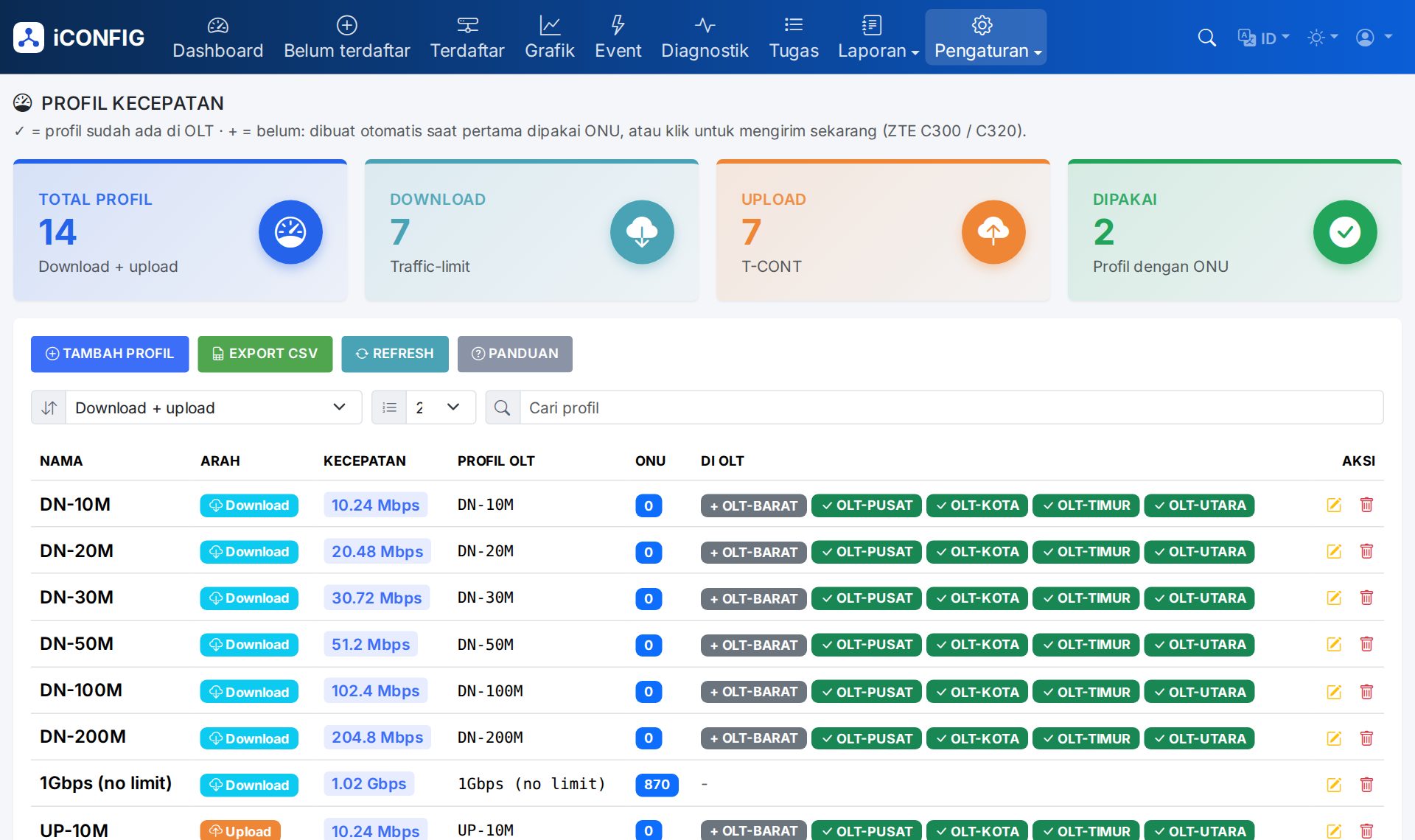The image size is (1415, 840).
Task: Push DN-10M to OLT-BARAT
Action: [x=753, y=505]
